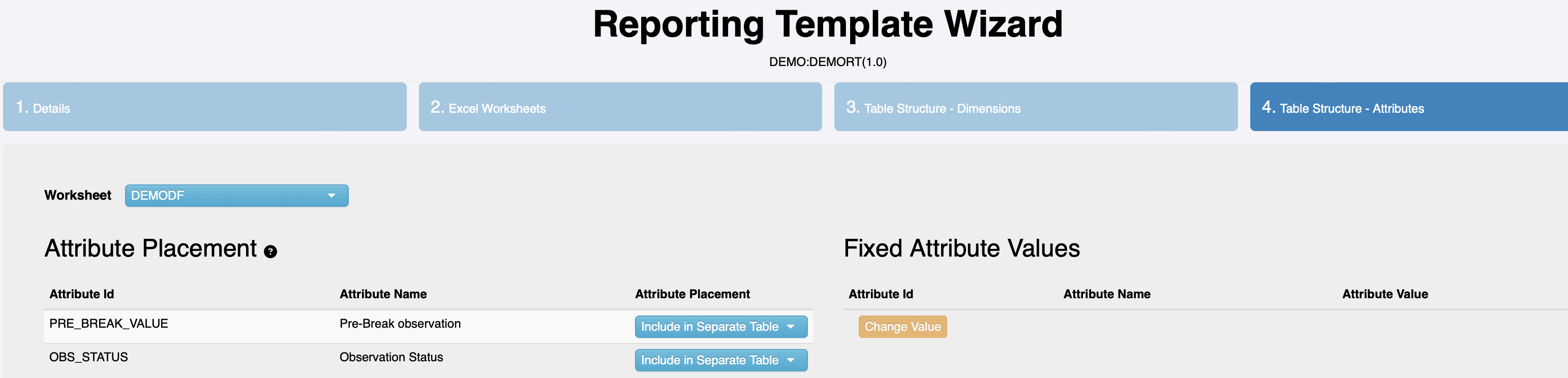
Task: Click Attribute Placement column header
Action: point(692,294)
